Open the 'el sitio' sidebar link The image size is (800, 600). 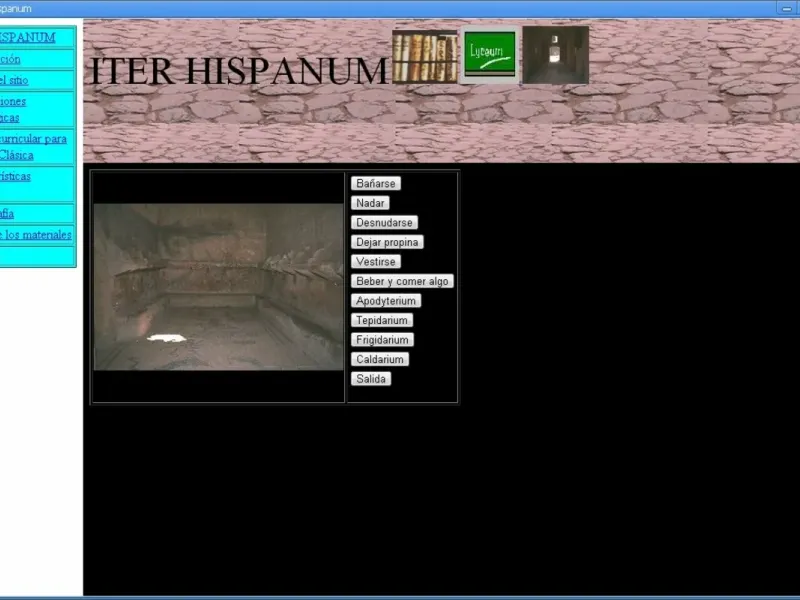(14, 80)
